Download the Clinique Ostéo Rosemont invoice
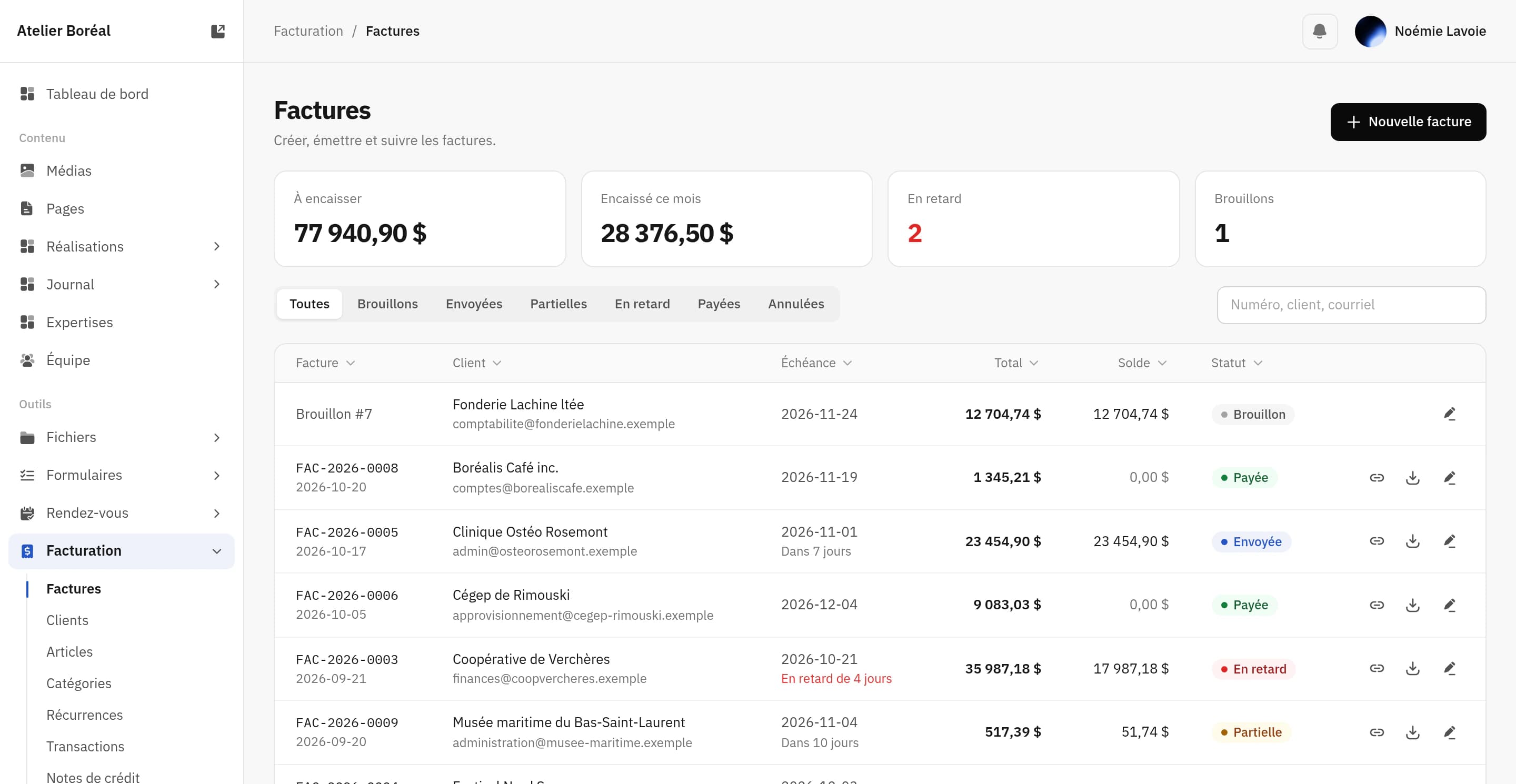 (x=1412, y=541)
